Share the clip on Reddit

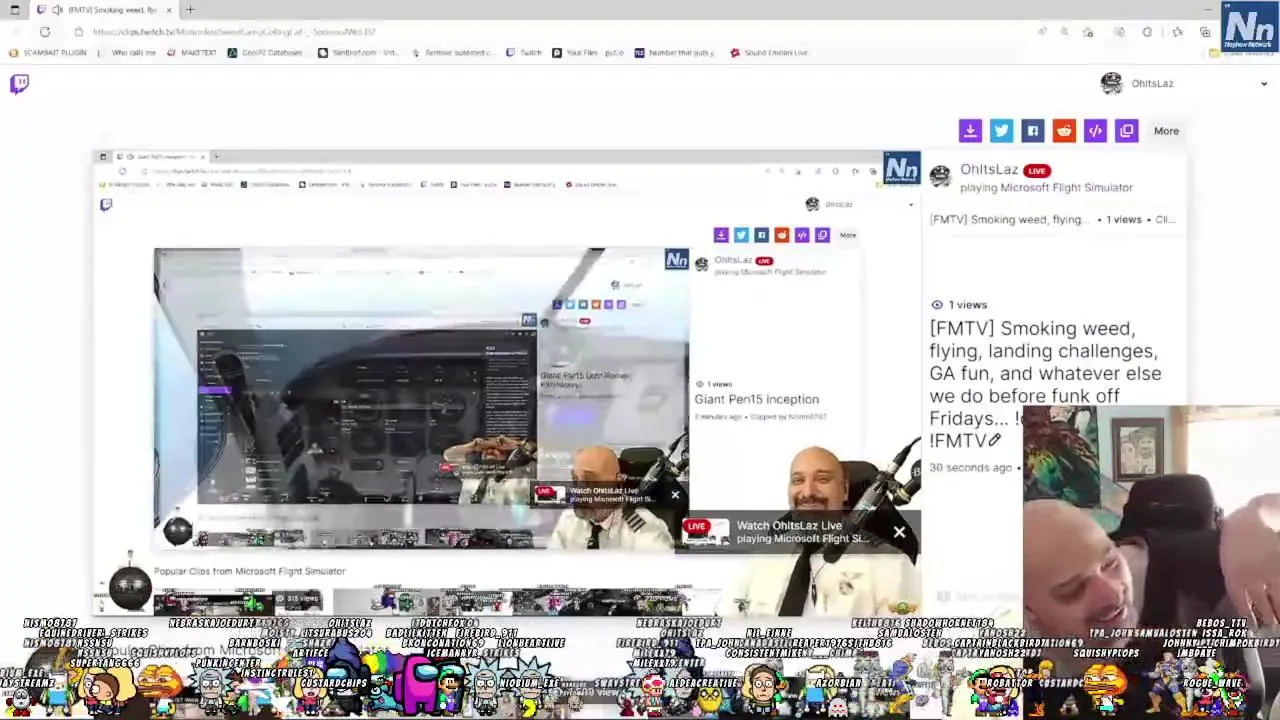point(1064,131)
